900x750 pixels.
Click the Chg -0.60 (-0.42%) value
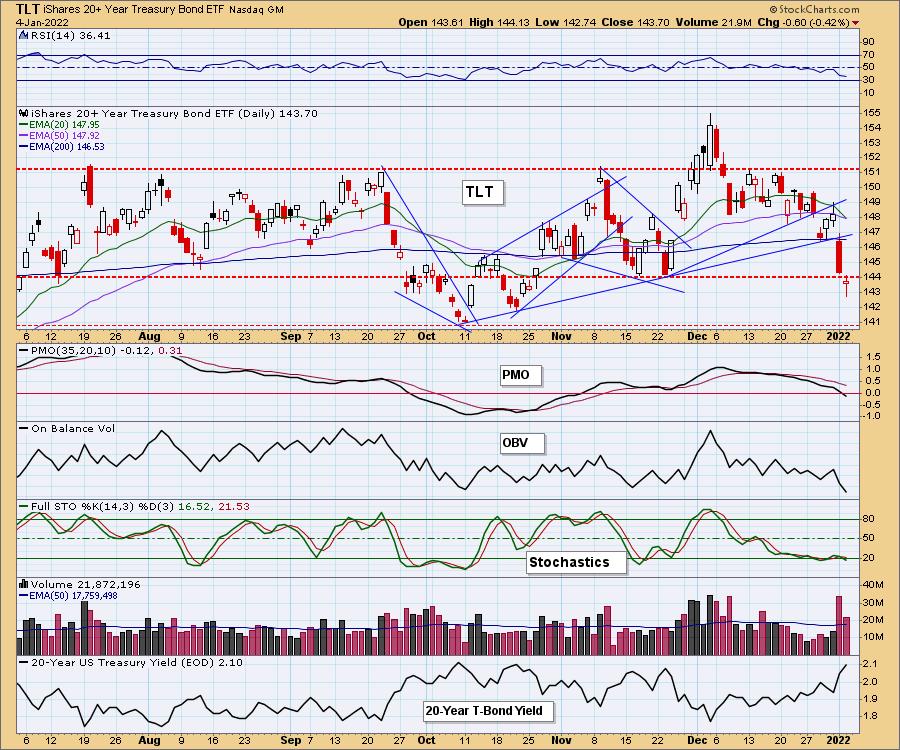pos(803,22)
